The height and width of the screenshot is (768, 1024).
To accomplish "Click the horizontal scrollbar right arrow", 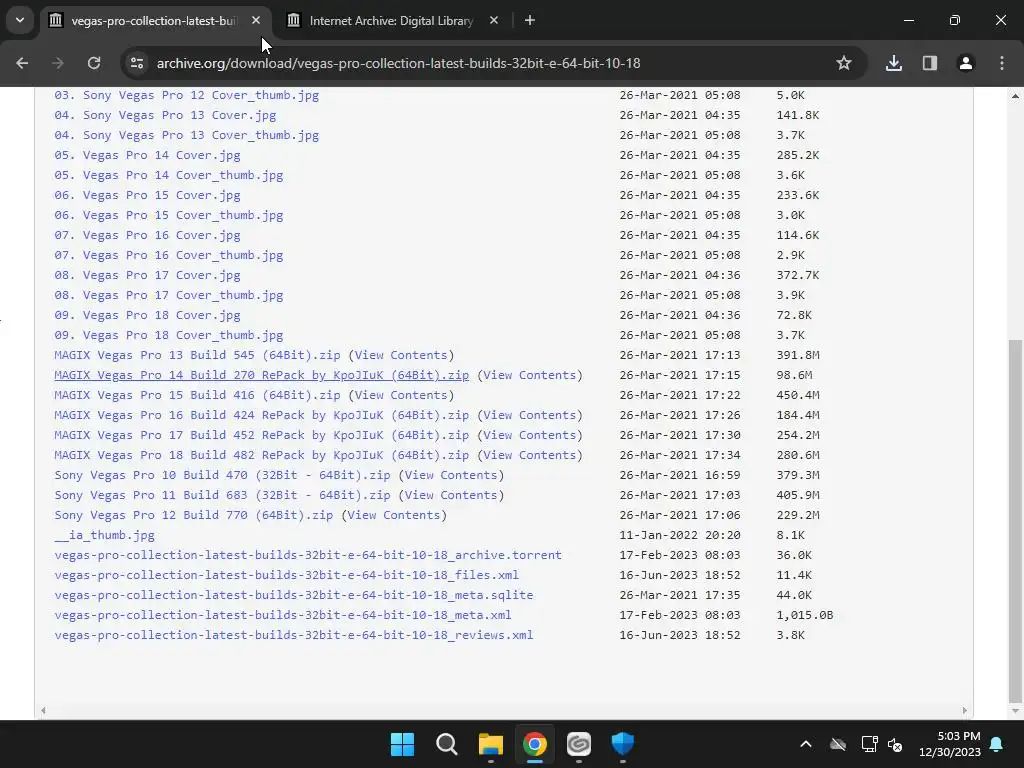I will point(965,711).
